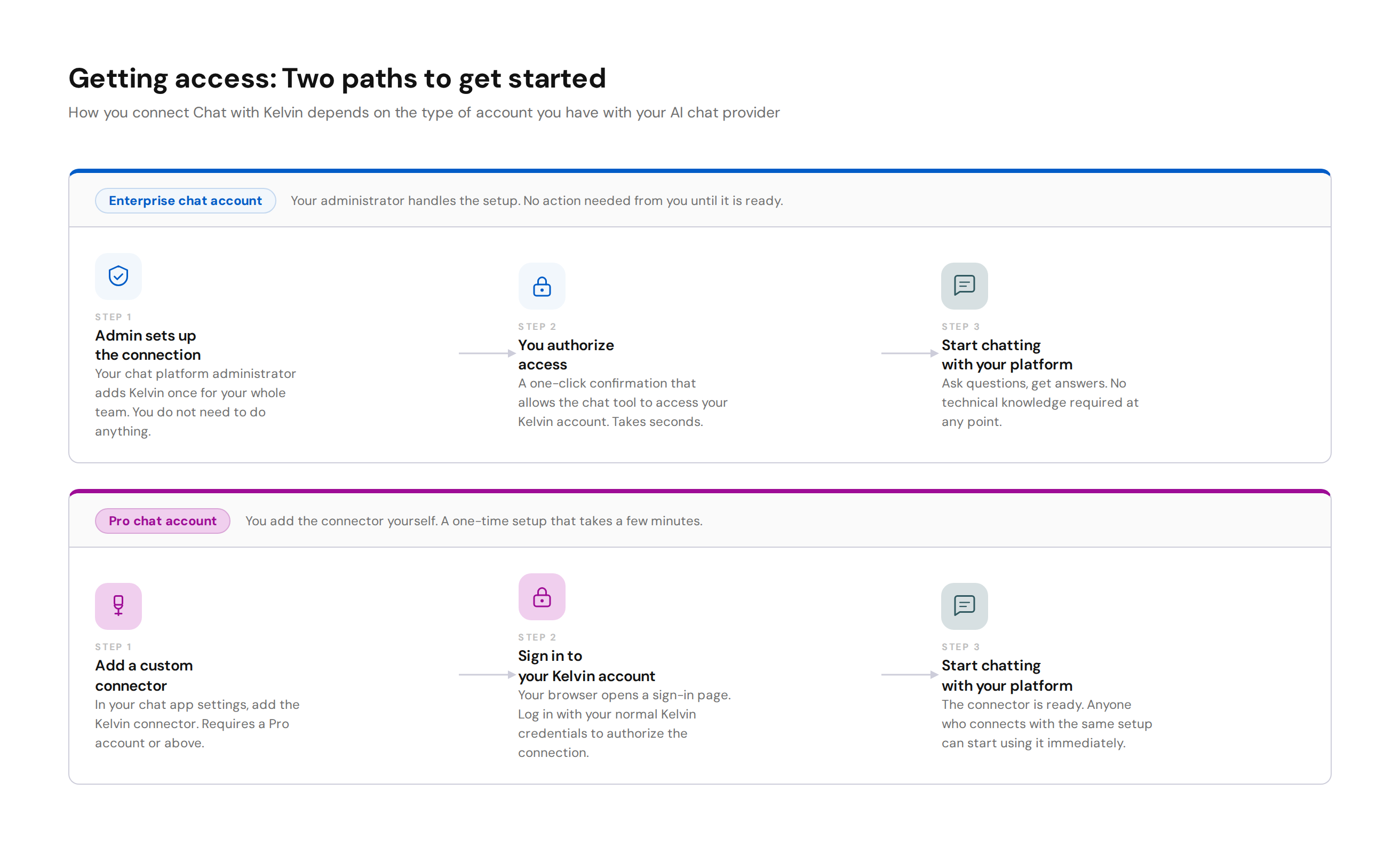Screen dimensions: 1400x853
Task: Click the blue lock icon above You authorize access
Action: pyautogui.click(x=542, y=286)
